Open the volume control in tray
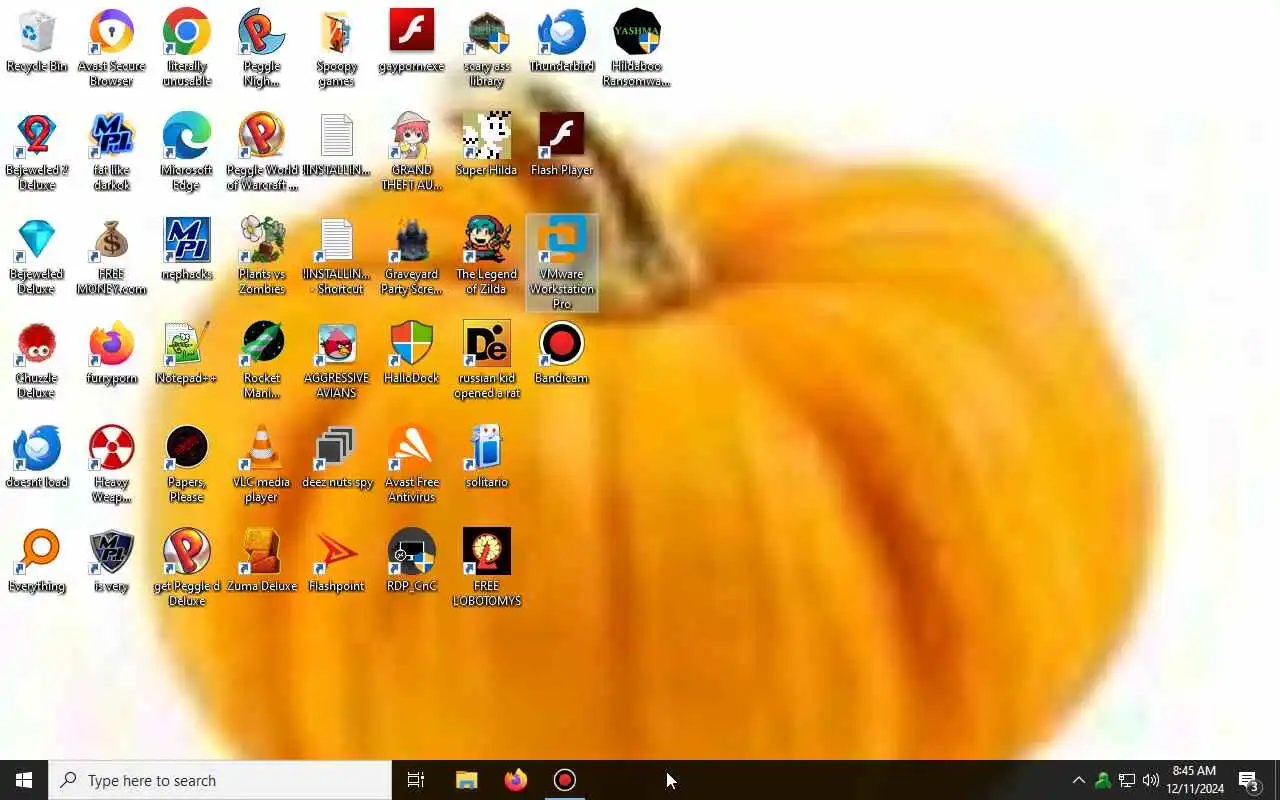 click(1151, 780)
